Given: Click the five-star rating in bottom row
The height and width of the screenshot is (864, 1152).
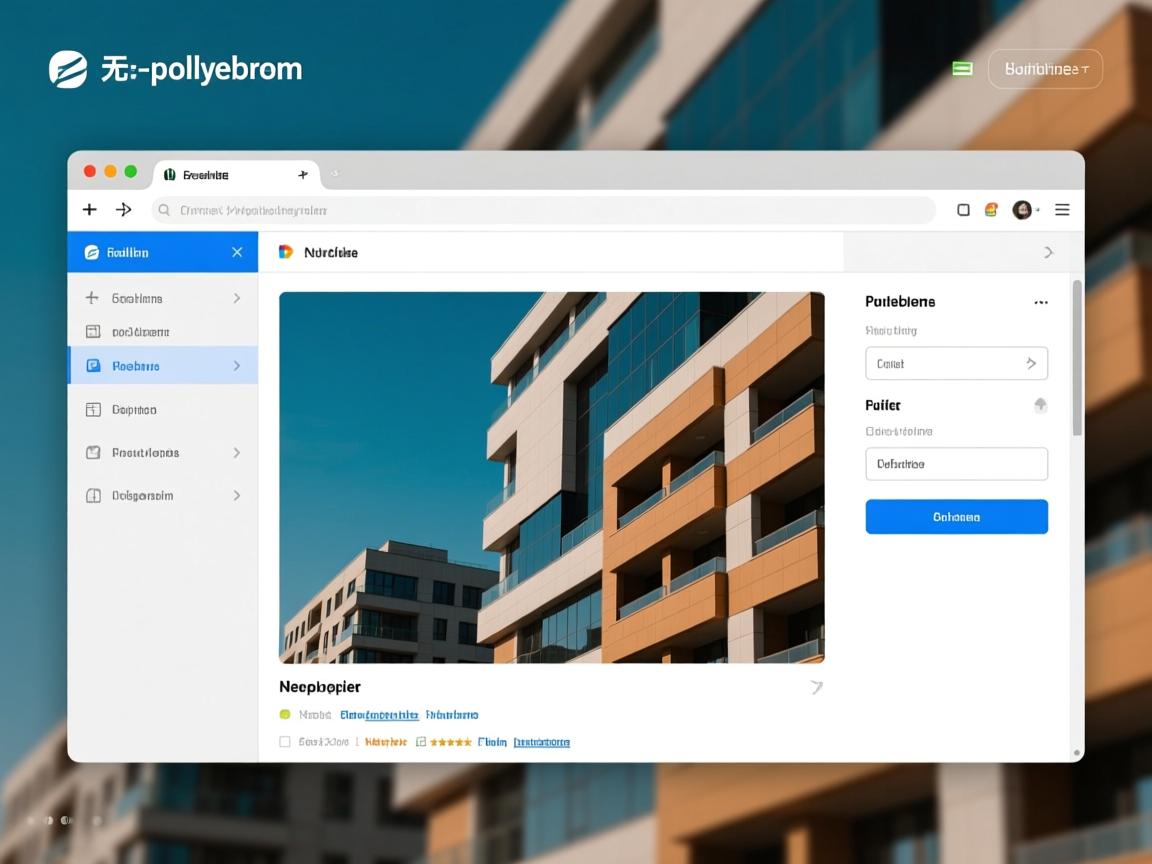Looking at the screenshot, I should (x=450, y=742).
